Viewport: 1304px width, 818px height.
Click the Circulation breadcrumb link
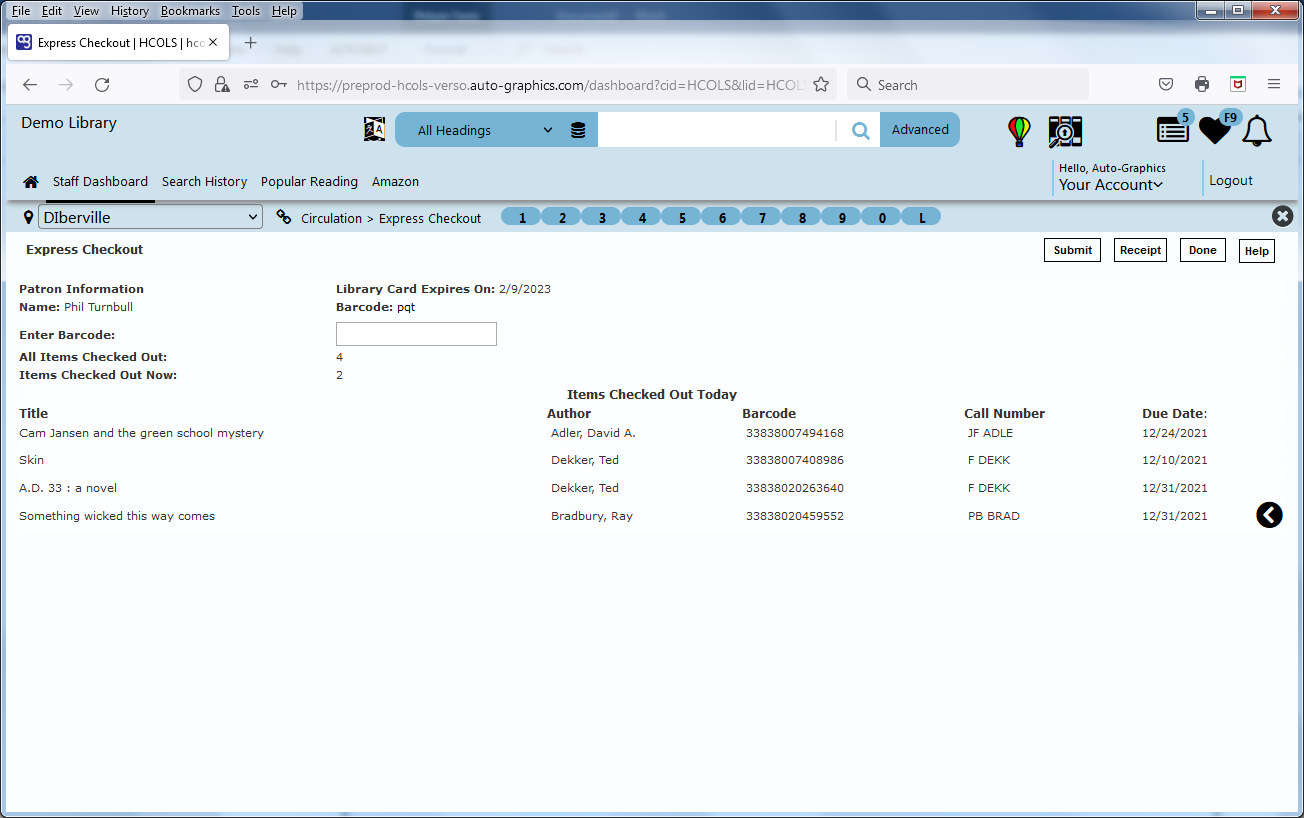point(331,218)
